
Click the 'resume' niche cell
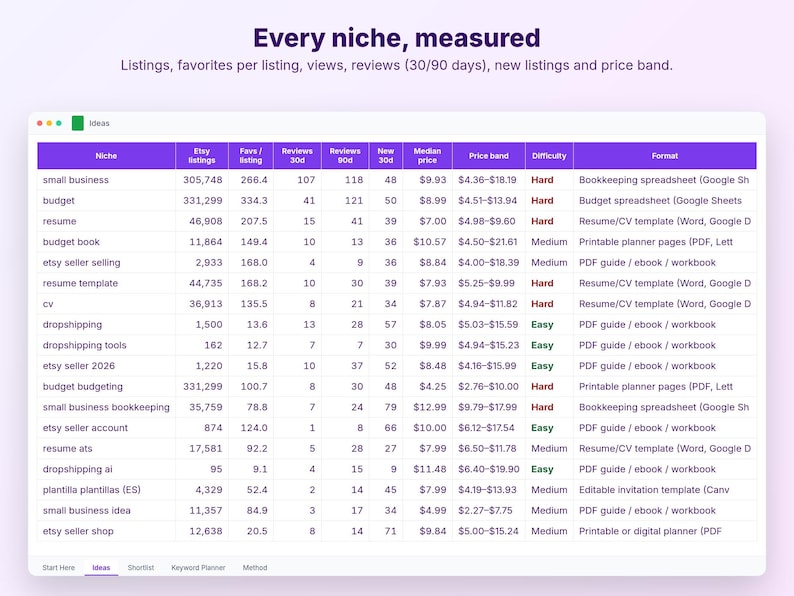click(x=106, y=221)
